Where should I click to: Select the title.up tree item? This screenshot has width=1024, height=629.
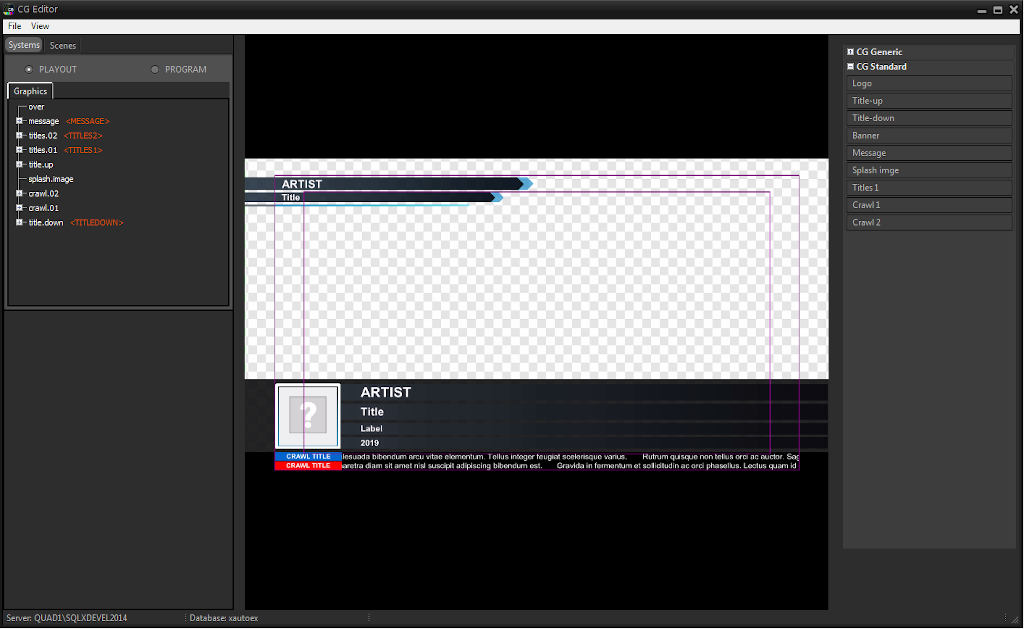(40, 165)
